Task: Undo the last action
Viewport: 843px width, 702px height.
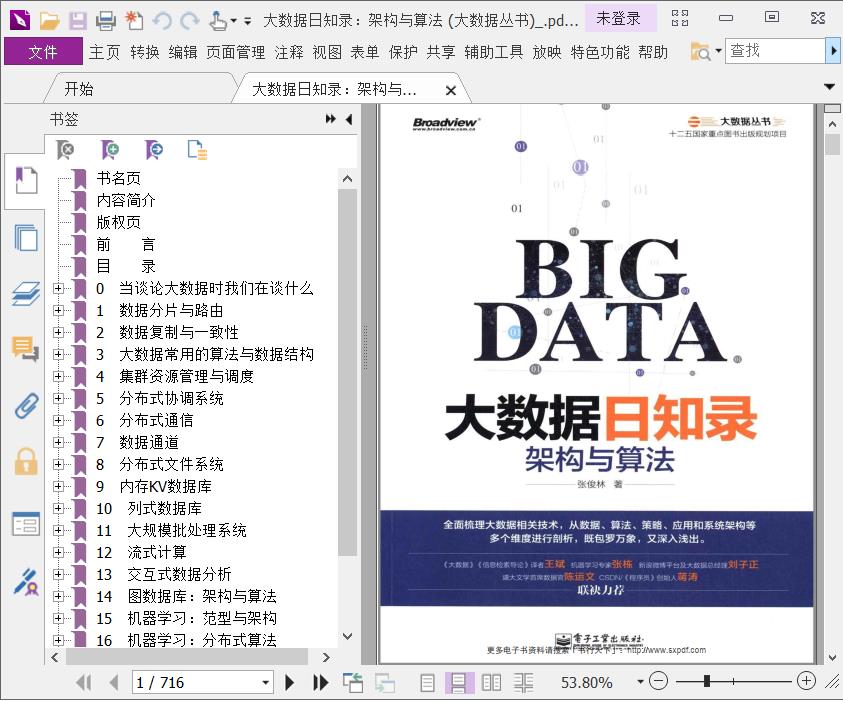Action: click(162, 21)
